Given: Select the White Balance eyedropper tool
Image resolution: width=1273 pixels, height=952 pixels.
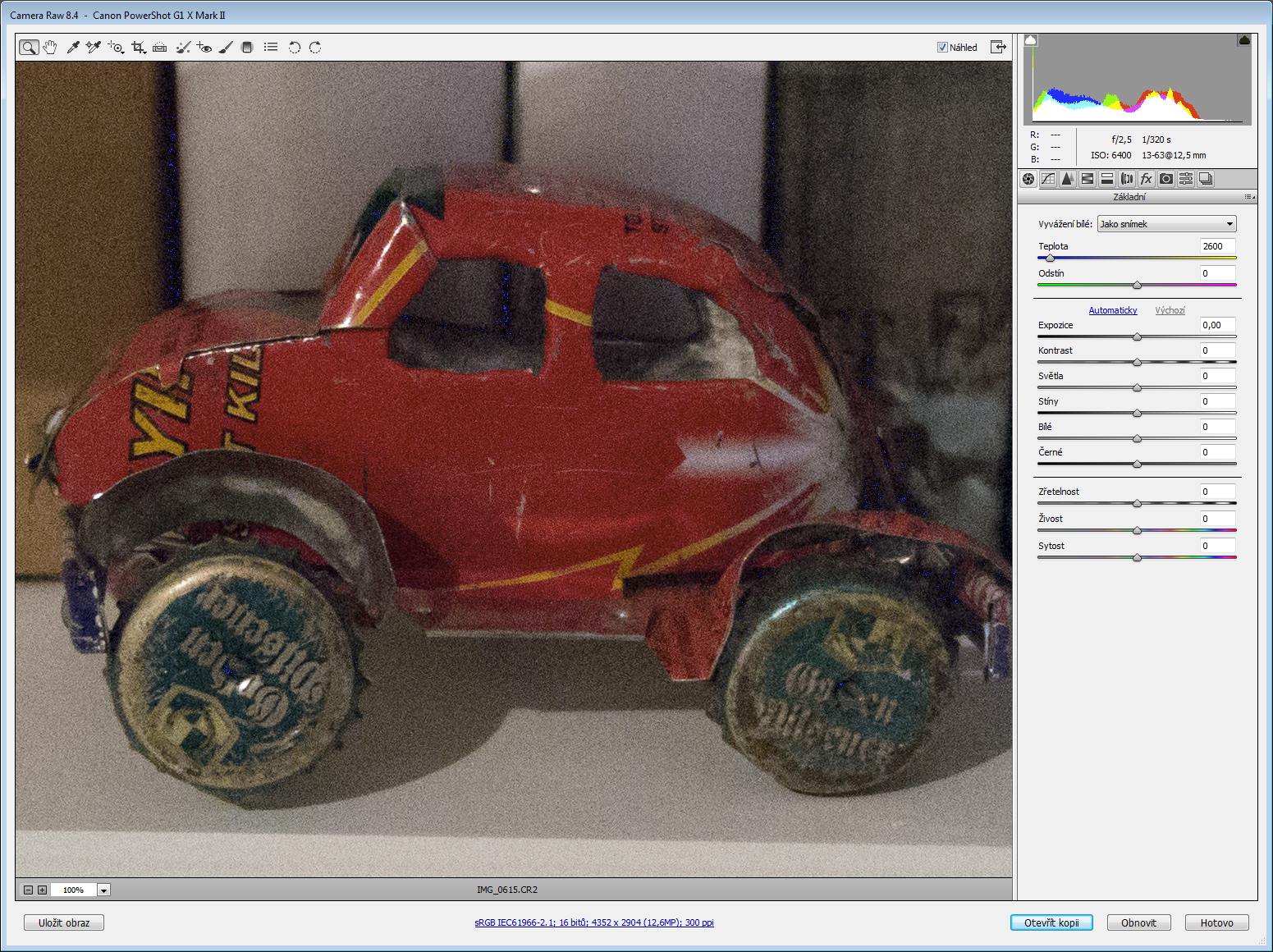Looking at the screenshot, I should (x=72, y=48).
